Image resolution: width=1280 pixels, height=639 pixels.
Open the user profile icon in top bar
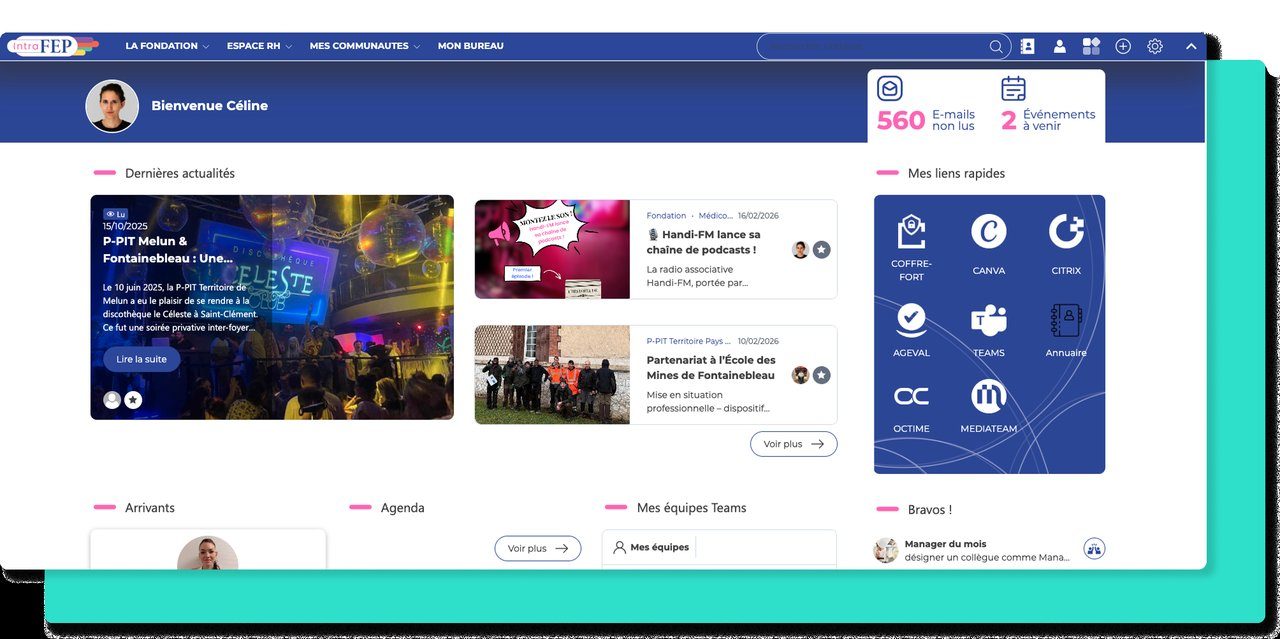point(1059,46)
